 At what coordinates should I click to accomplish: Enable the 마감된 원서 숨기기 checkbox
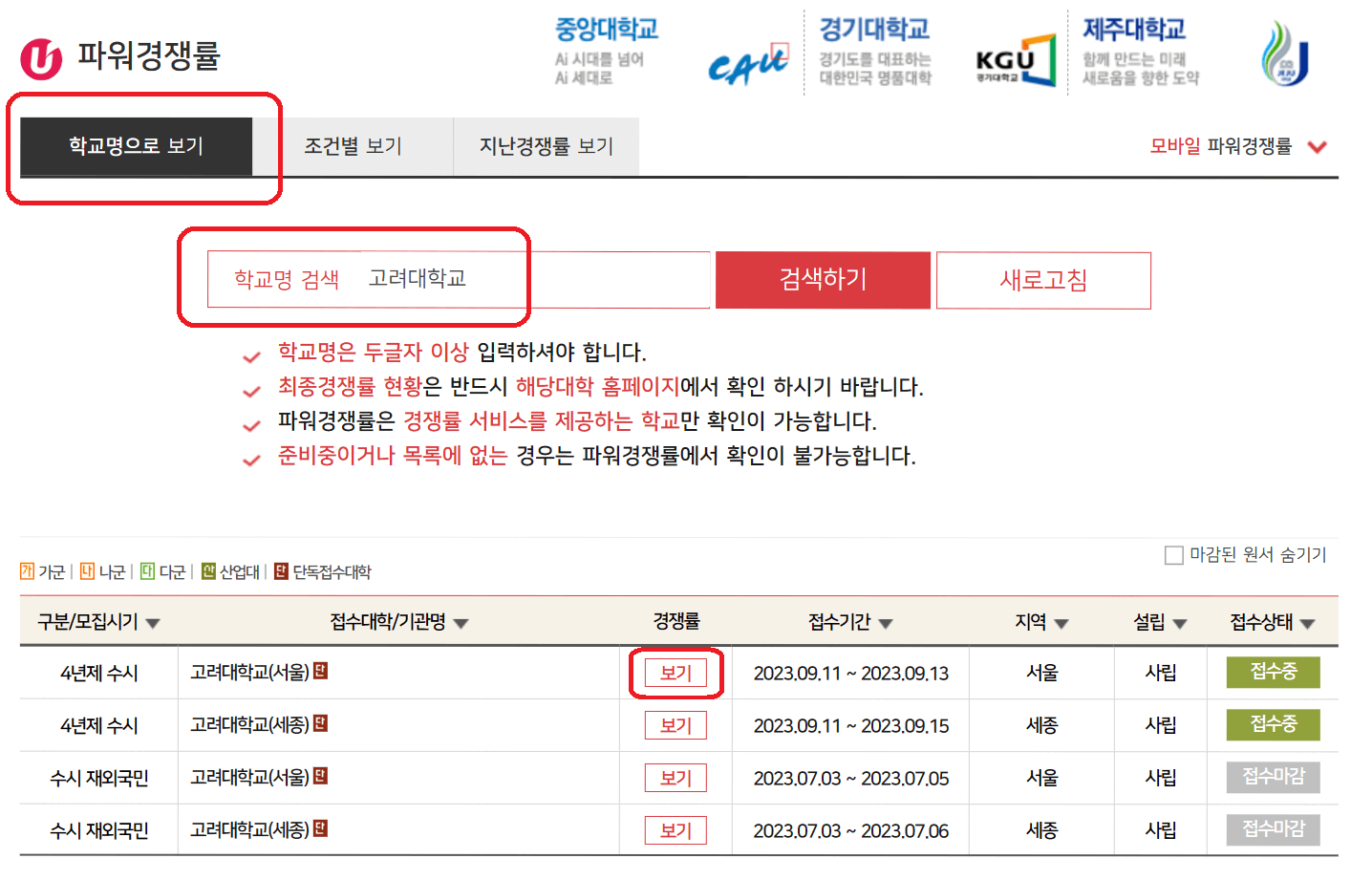click(x=1175, y=554)
